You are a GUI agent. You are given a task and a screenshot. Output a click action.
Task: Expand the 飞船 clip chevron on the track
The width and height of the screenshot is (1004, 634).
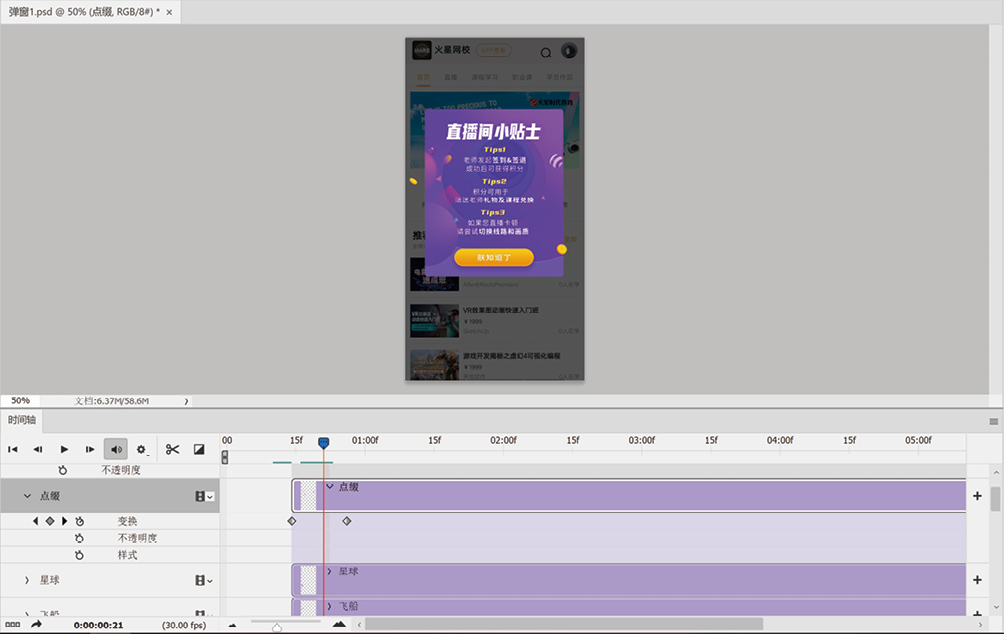tap(330, 606)
